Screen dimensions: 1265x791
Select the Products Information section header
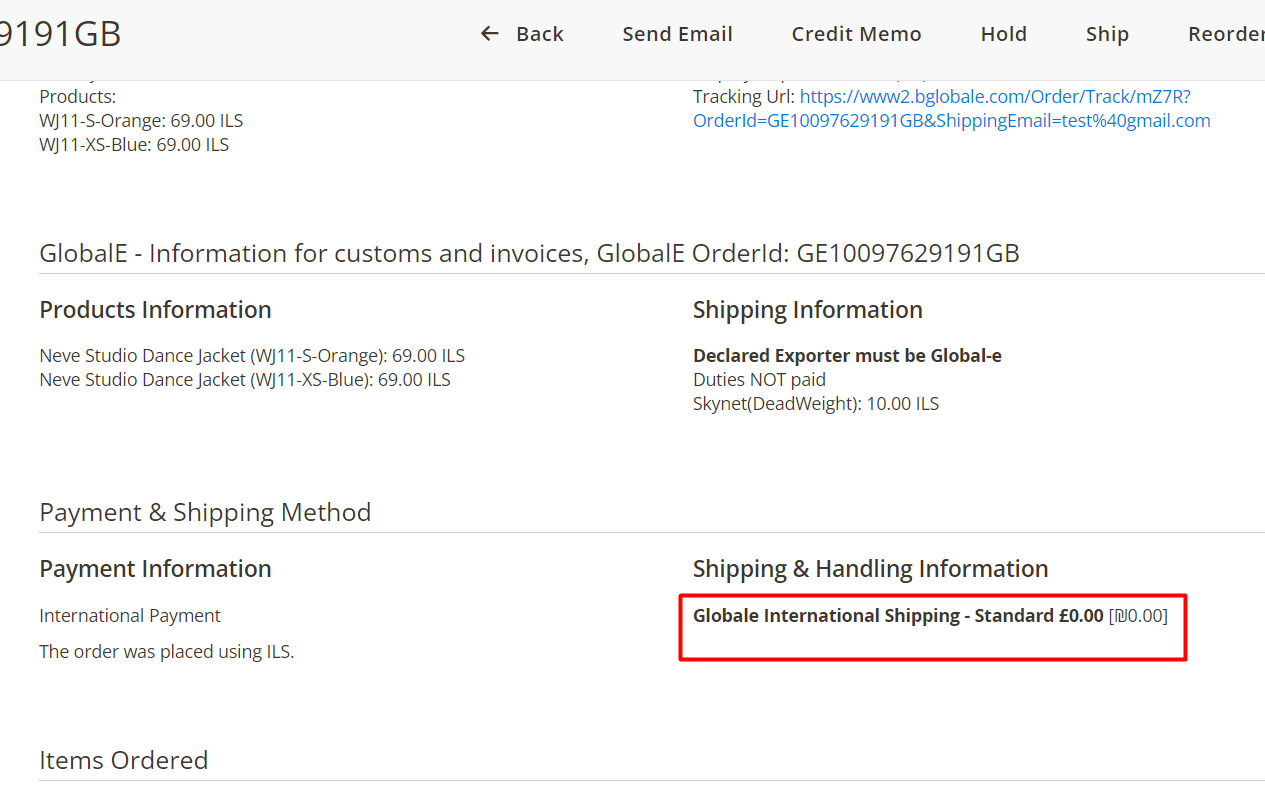click(x=155, y=309)
